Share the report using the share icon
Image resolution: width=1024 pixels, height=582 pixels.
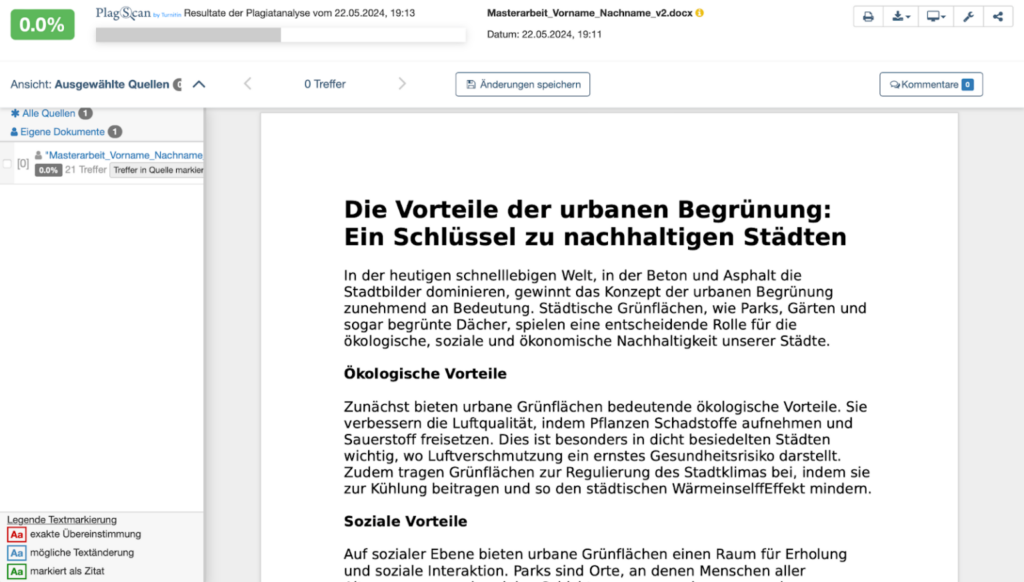click(998, 16)
